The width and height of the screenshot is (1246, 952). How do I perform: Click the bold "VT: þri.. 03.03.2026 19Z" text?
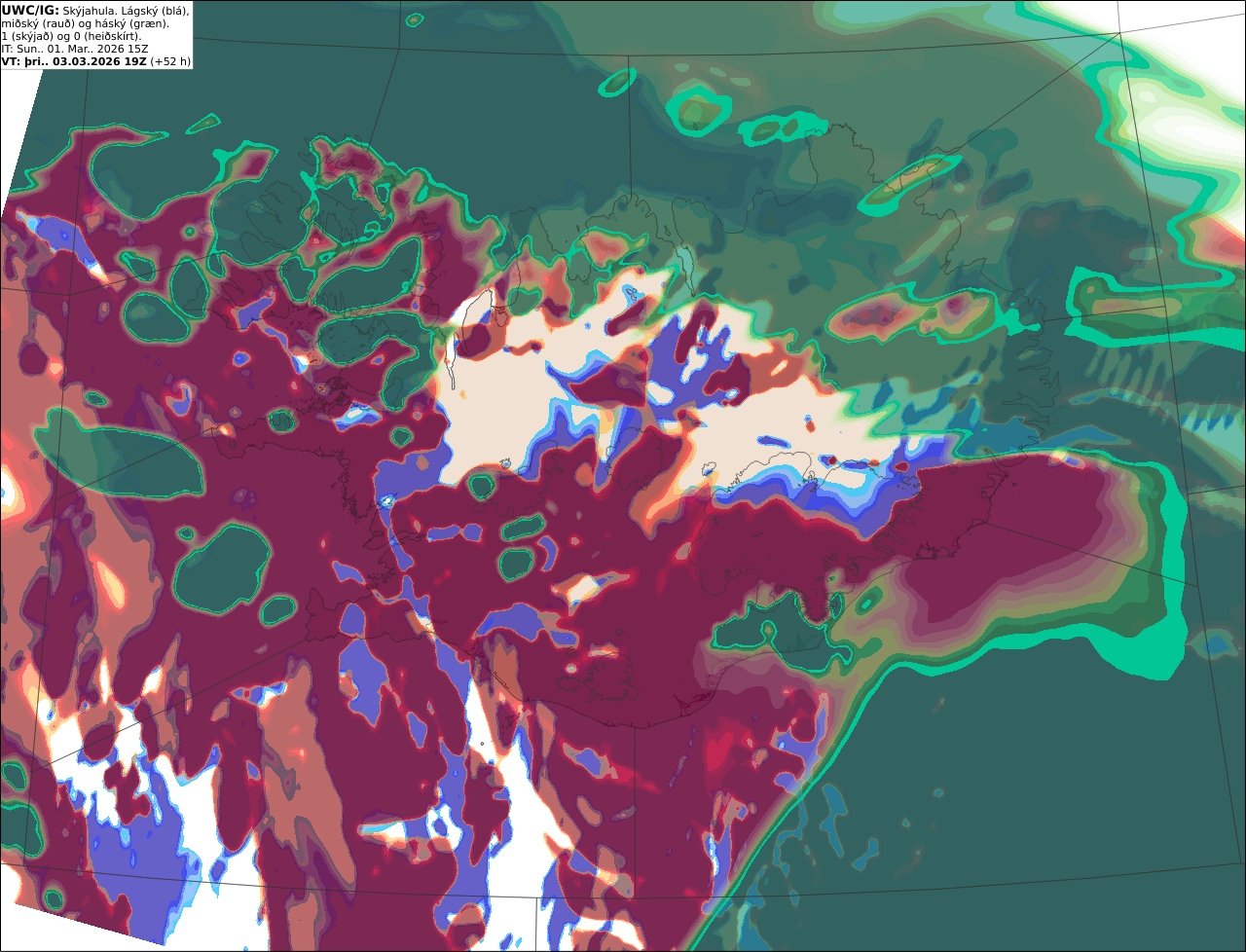[74, 61]
